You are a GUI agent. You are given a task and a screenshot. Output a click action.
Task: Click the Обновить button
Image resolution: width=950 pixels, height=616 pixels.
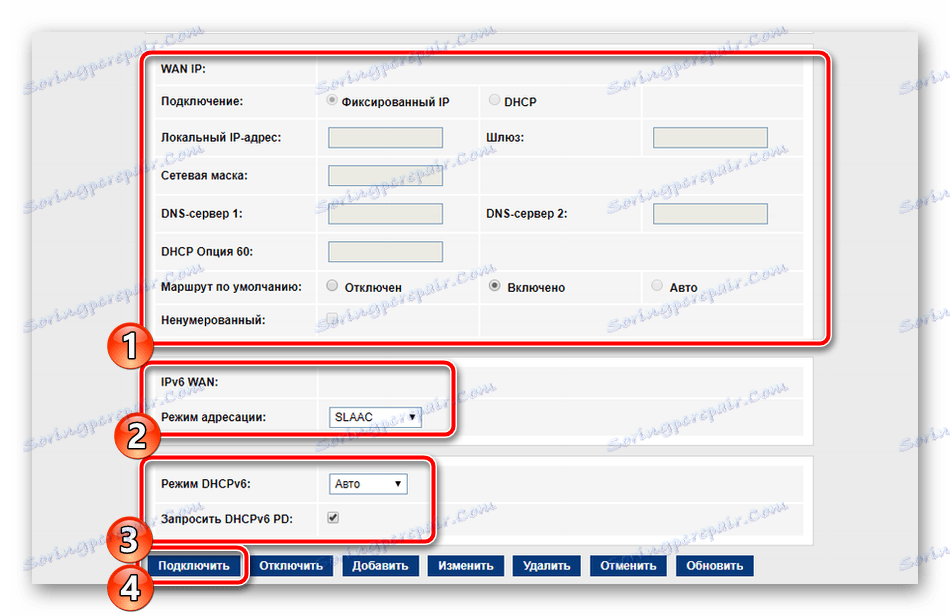715,566
